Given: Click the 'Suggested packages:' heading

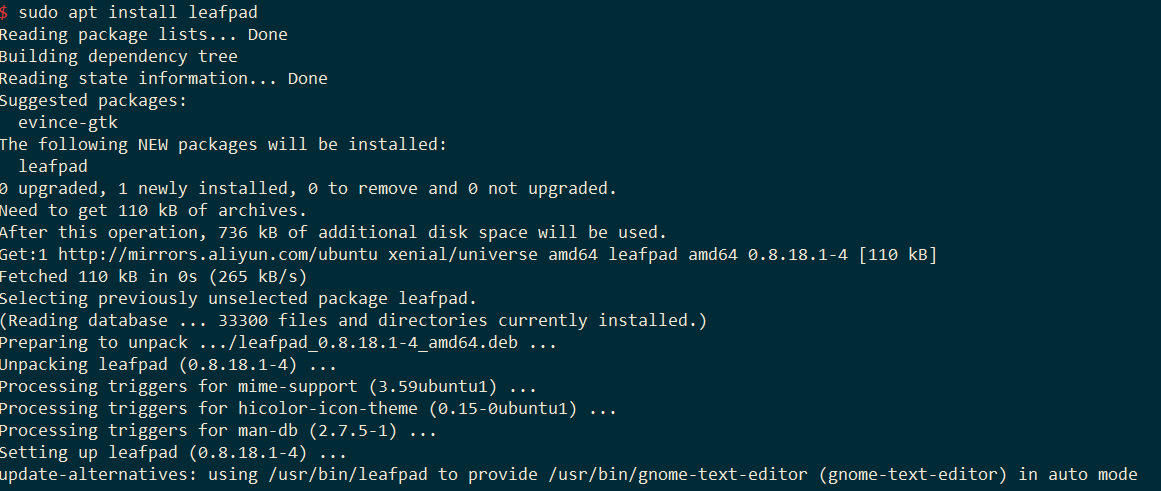Looking at the screenshot, I should pos(94,100).
